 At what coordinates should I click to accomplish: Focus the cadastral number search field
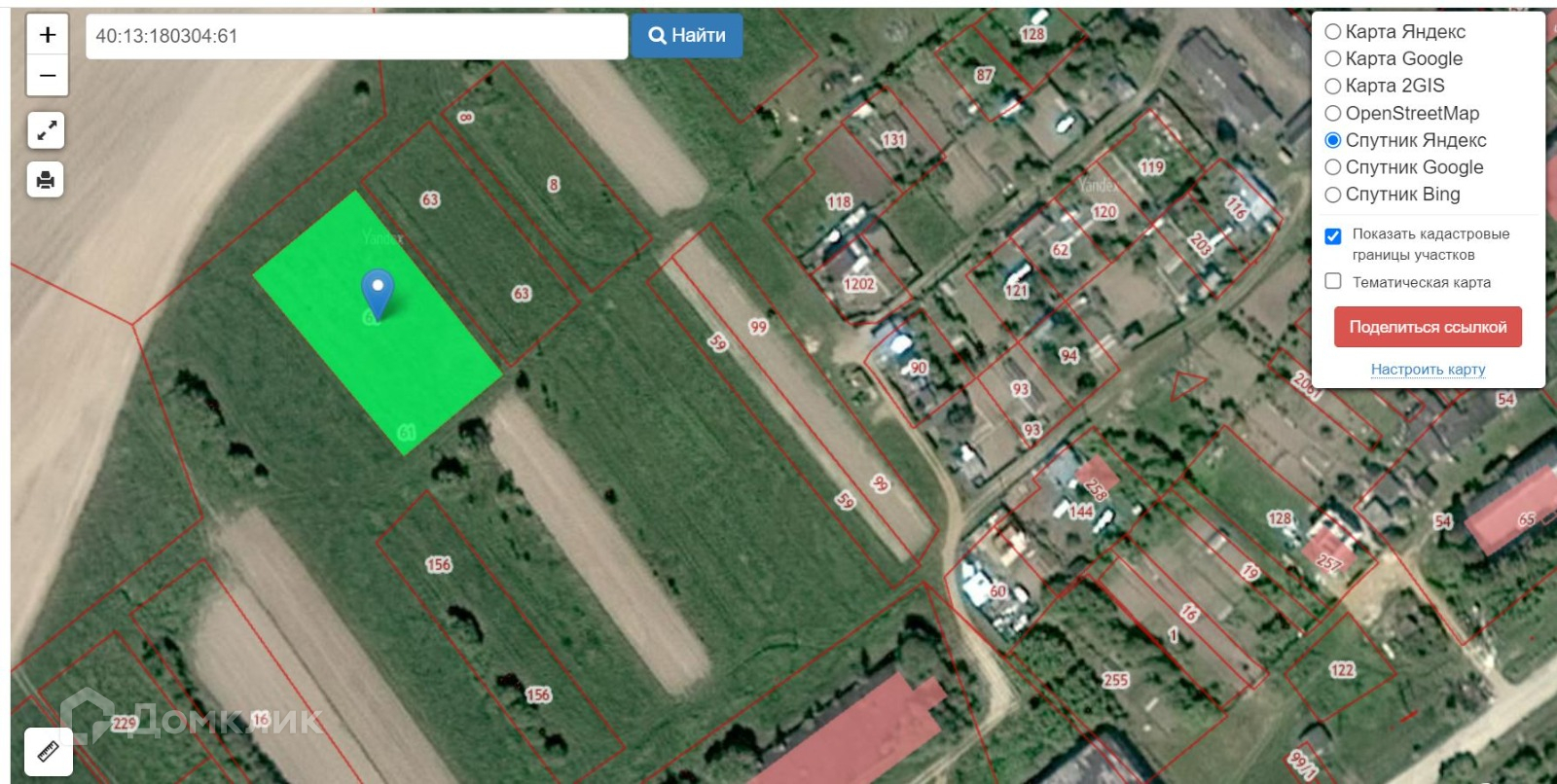pyautogui.click(x=356, y=36)
